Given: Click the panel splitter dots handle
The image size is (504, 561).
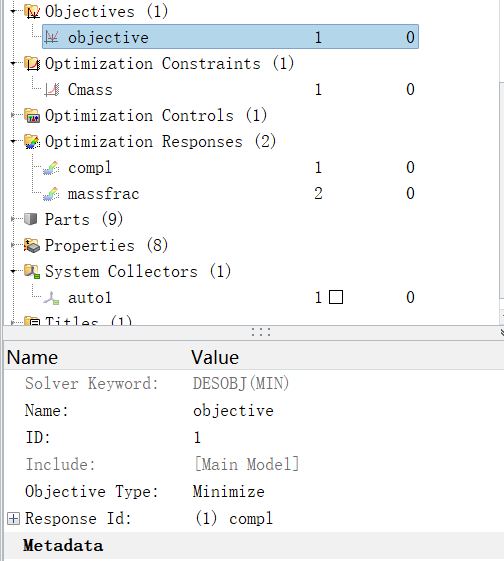Looking at the screenshot, I should pyautogui.click(x=261, y=332).
